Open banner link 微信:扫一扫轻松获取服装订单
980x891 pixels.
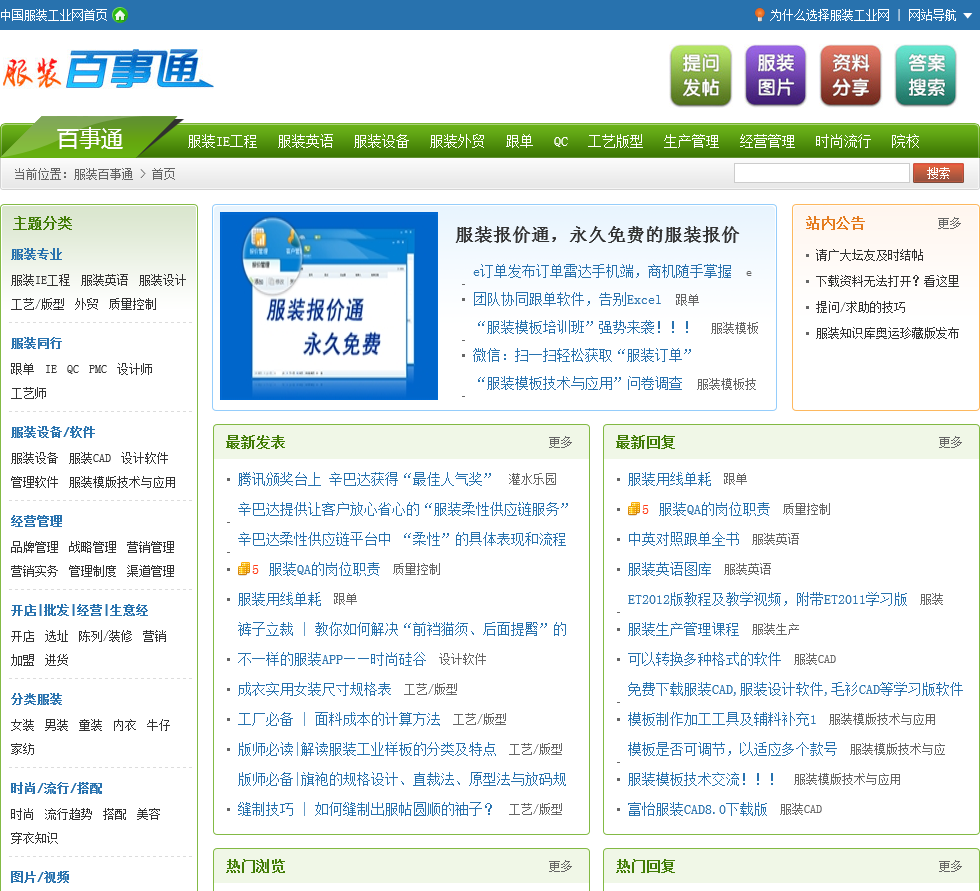582,356
